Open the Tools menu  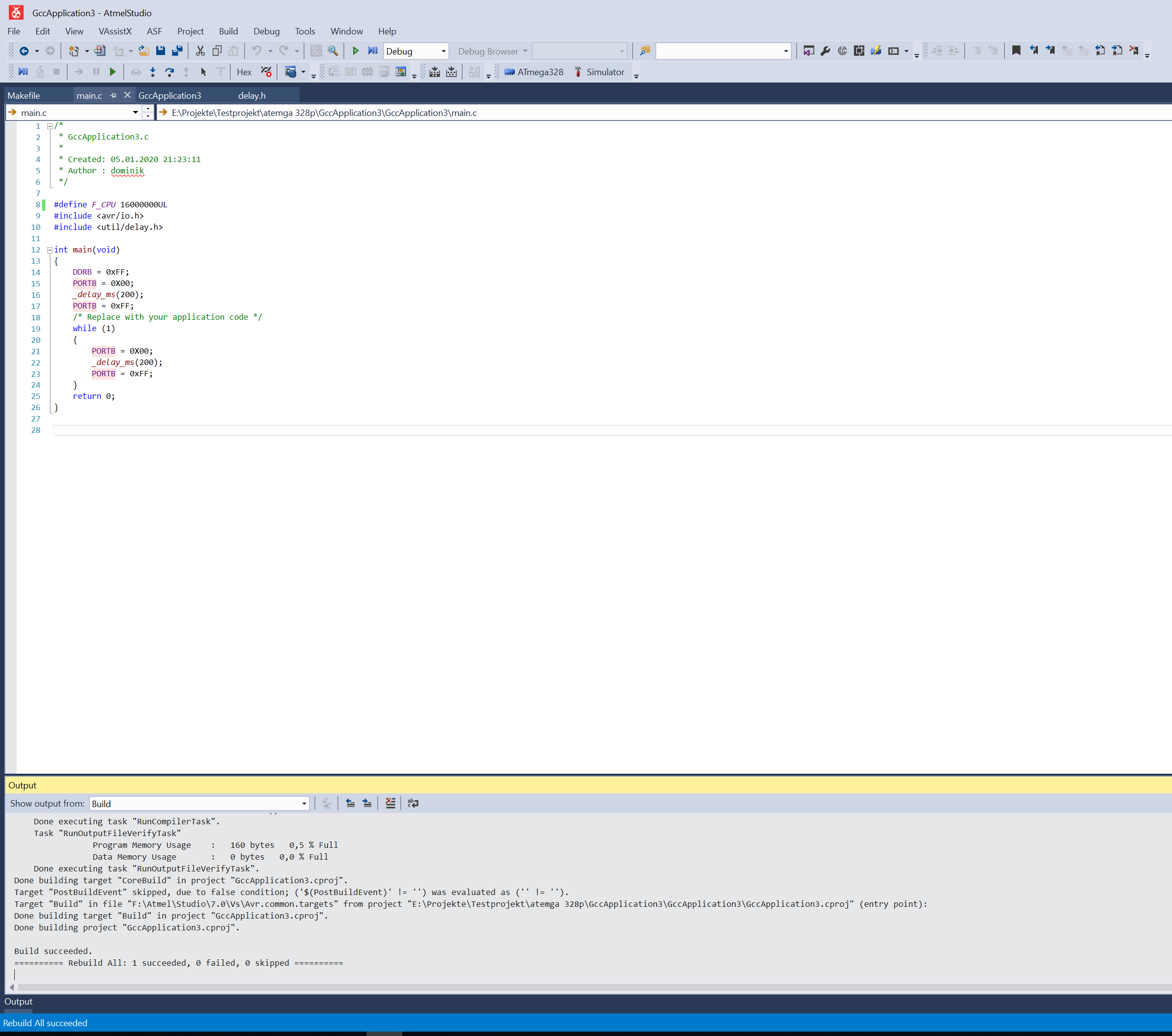click(x=305, y=31)
